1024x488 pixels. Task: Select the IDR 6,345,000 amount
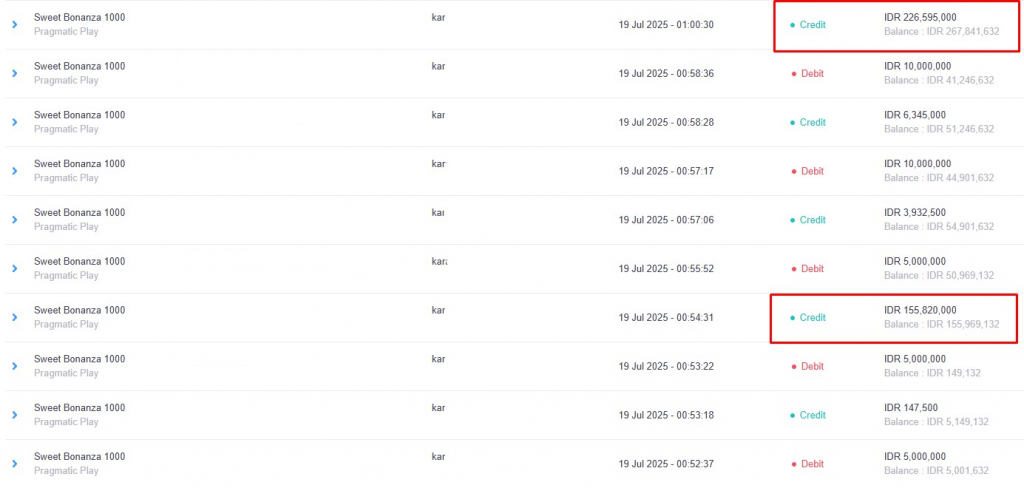tap(914, 115)
